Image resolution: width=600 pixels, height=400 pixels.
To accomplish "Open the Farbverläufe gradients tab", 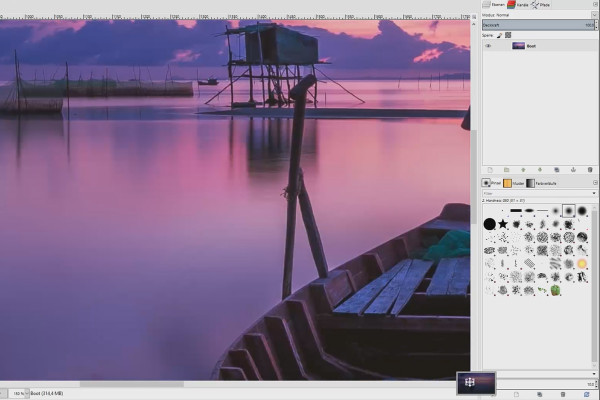I will point(541,183).
